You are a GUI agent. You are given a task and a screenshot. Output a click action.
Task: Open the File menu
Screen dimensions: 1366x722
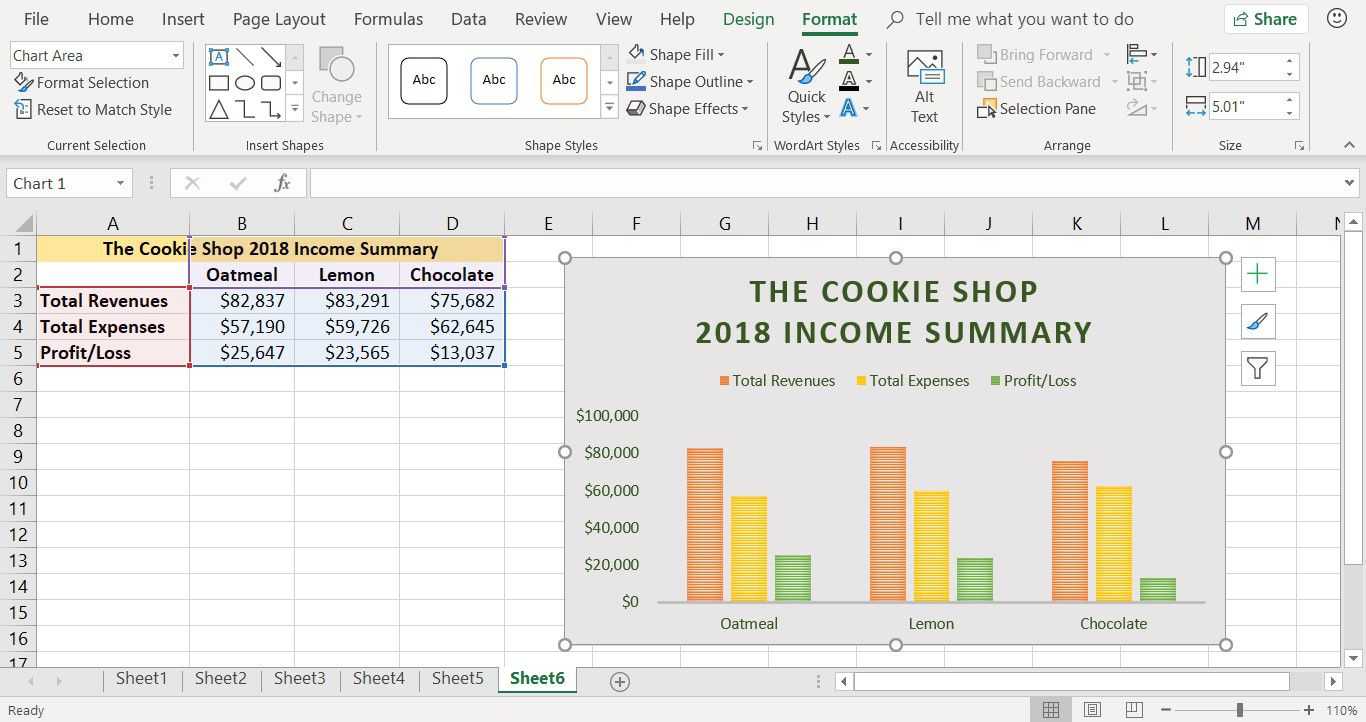pyautogui.click(x=36, y=19)
